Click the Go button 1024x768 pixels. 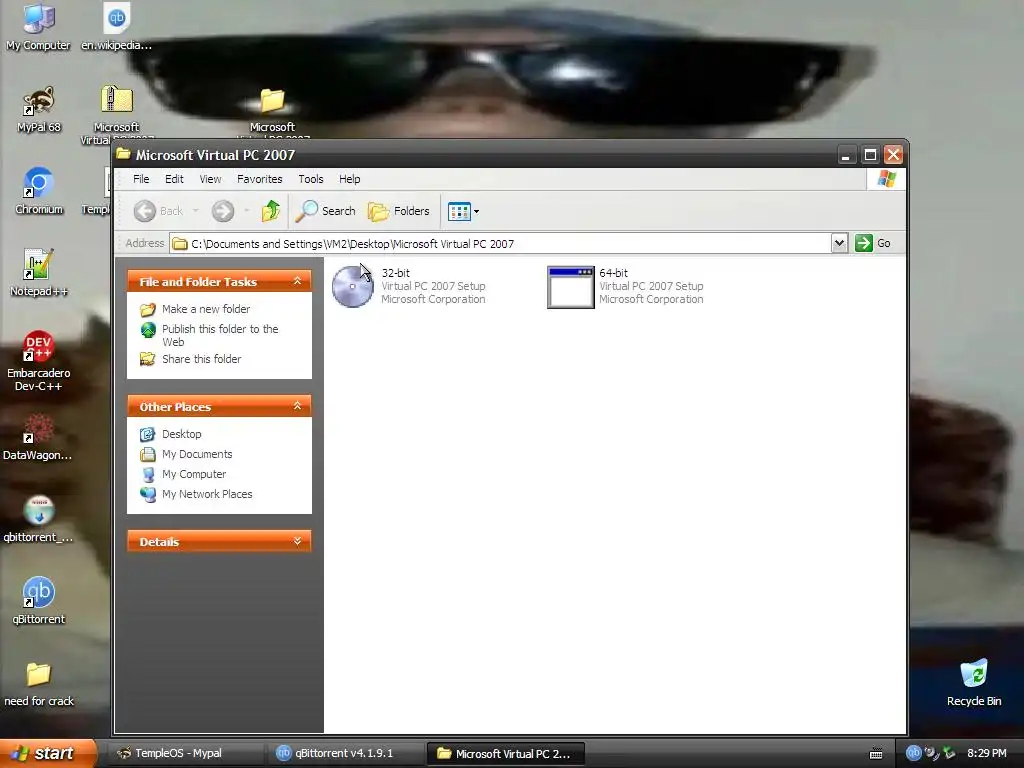tap(873, 243)
